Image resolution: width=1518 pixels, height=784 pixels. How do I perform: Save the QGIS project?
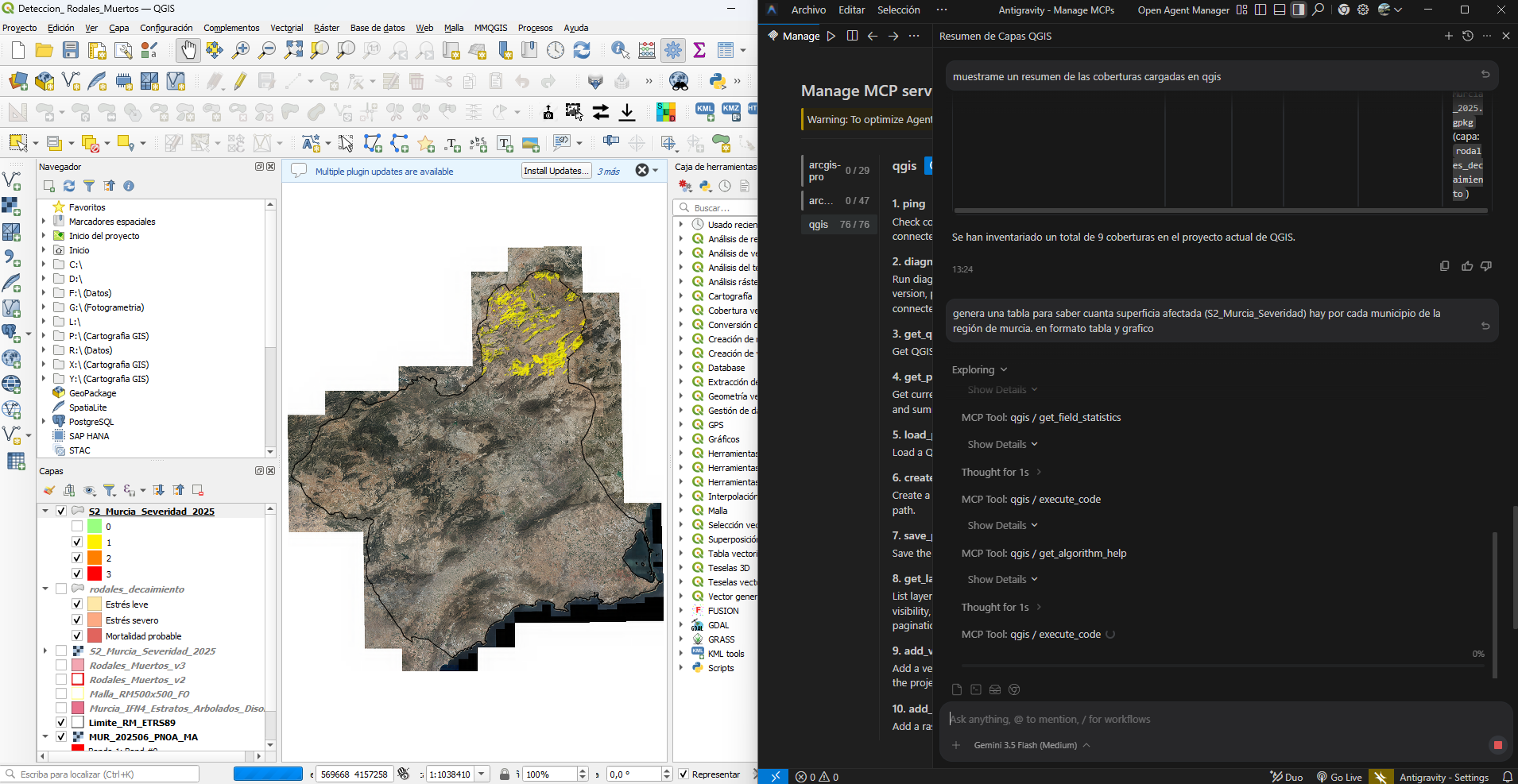click(x=71, y=50)
